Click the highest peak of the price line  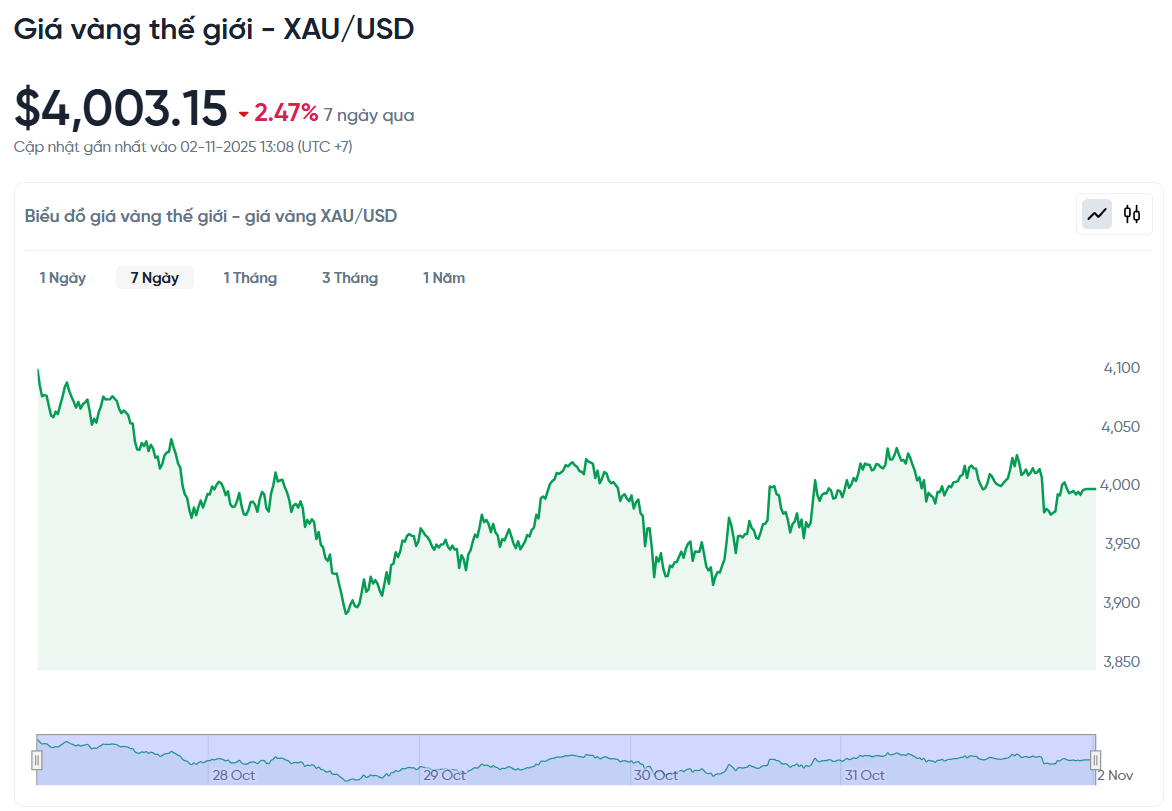click(38, 370)
